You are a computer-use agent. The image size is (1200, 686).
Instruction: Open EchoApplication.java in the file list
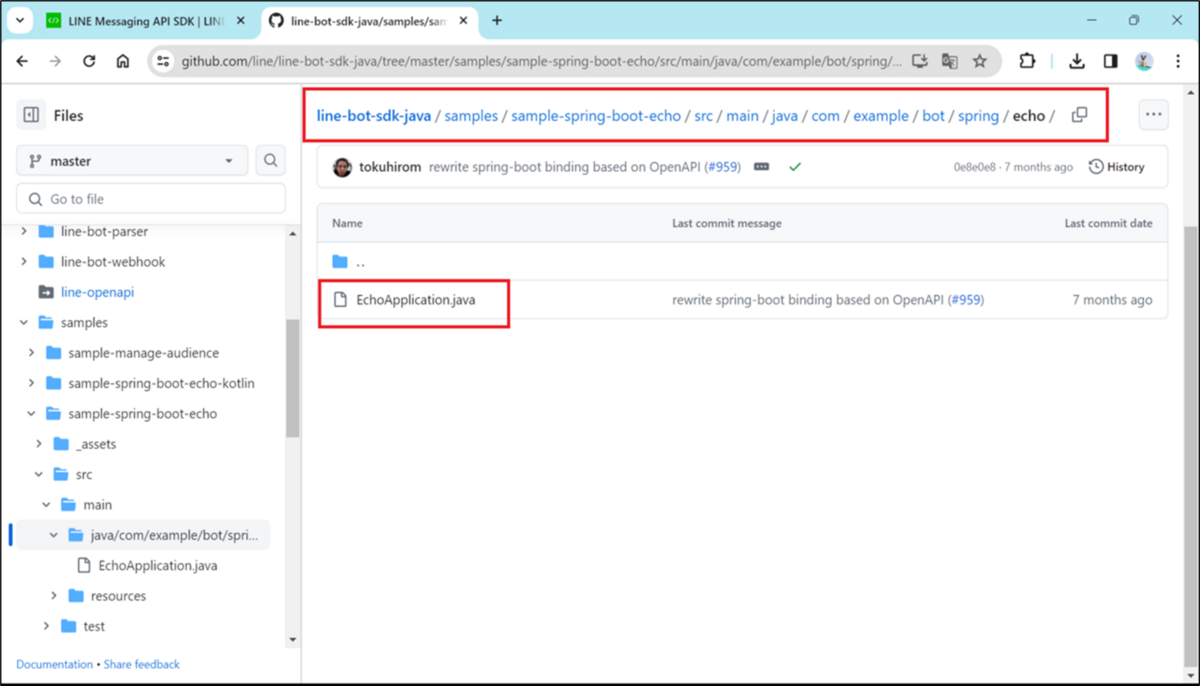click(x=416, y=300)
